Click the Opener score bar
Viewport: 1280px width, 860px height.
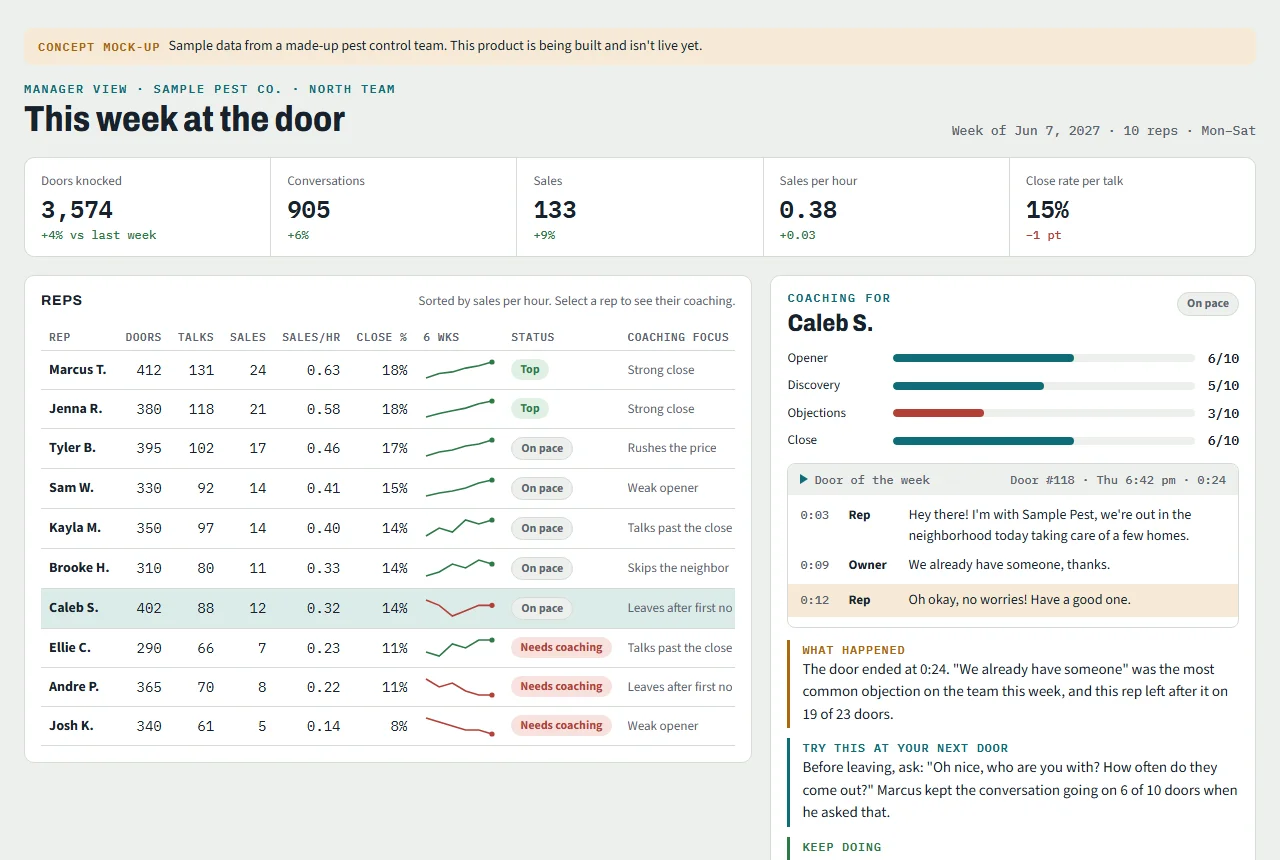coord(1043,358)
